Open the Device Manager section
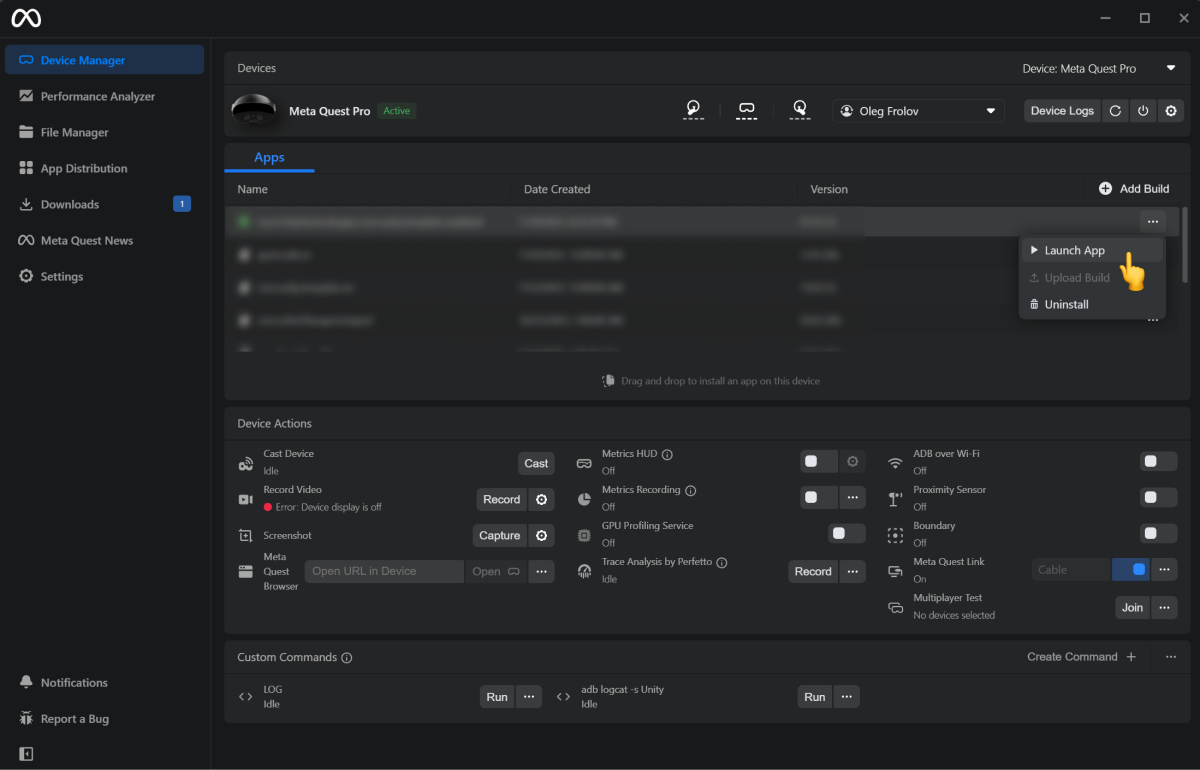 [x=104, y=60]
